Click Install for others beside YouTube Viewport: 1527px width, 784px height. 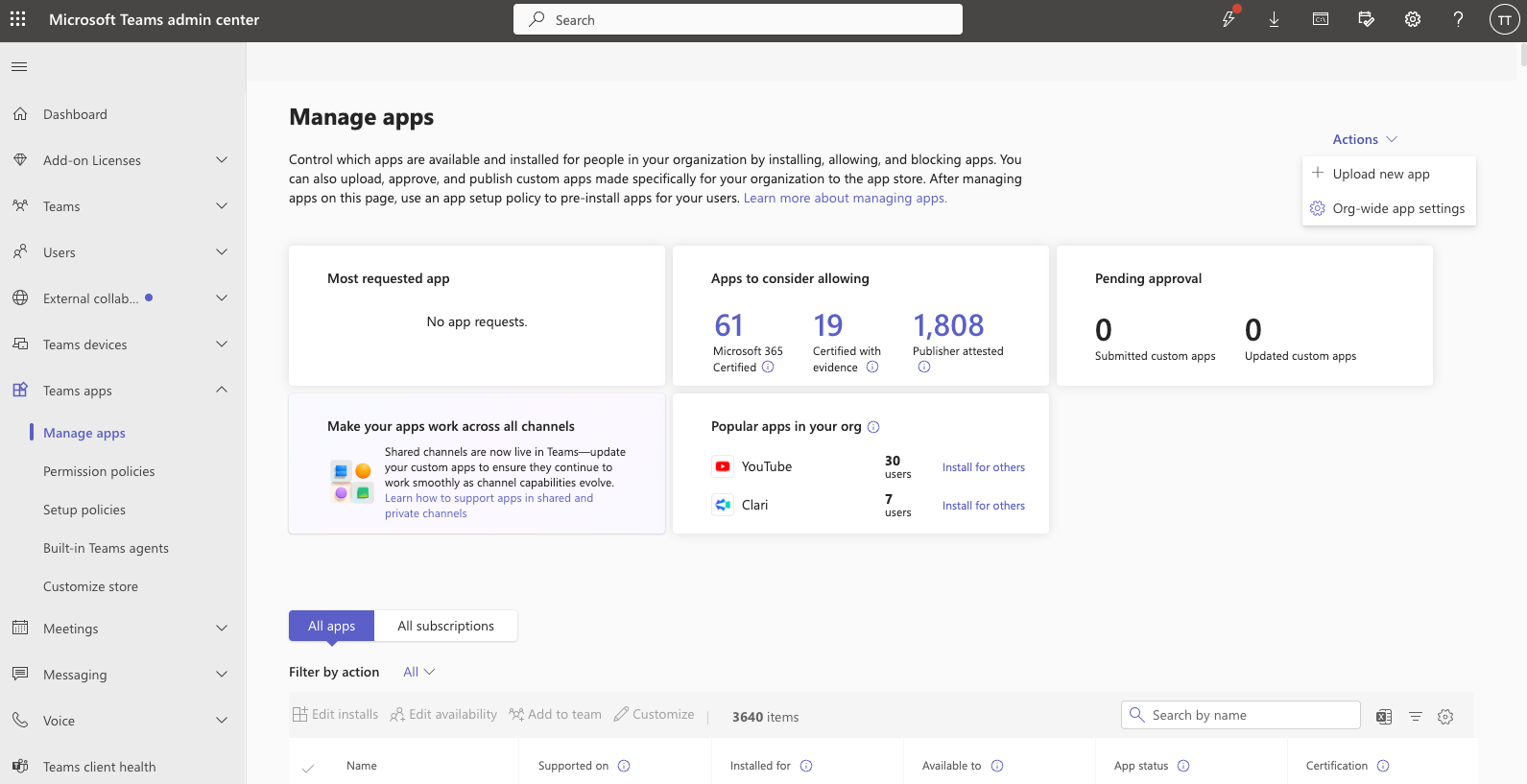point(984,467)
